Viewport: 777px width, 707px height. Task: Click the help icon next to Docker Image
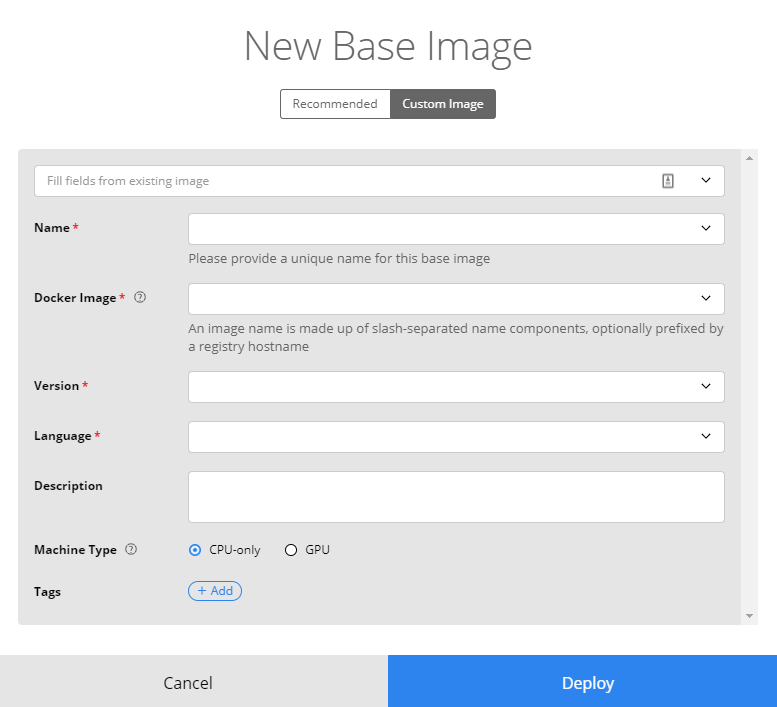pyautogui.click(x=140, y=297)
